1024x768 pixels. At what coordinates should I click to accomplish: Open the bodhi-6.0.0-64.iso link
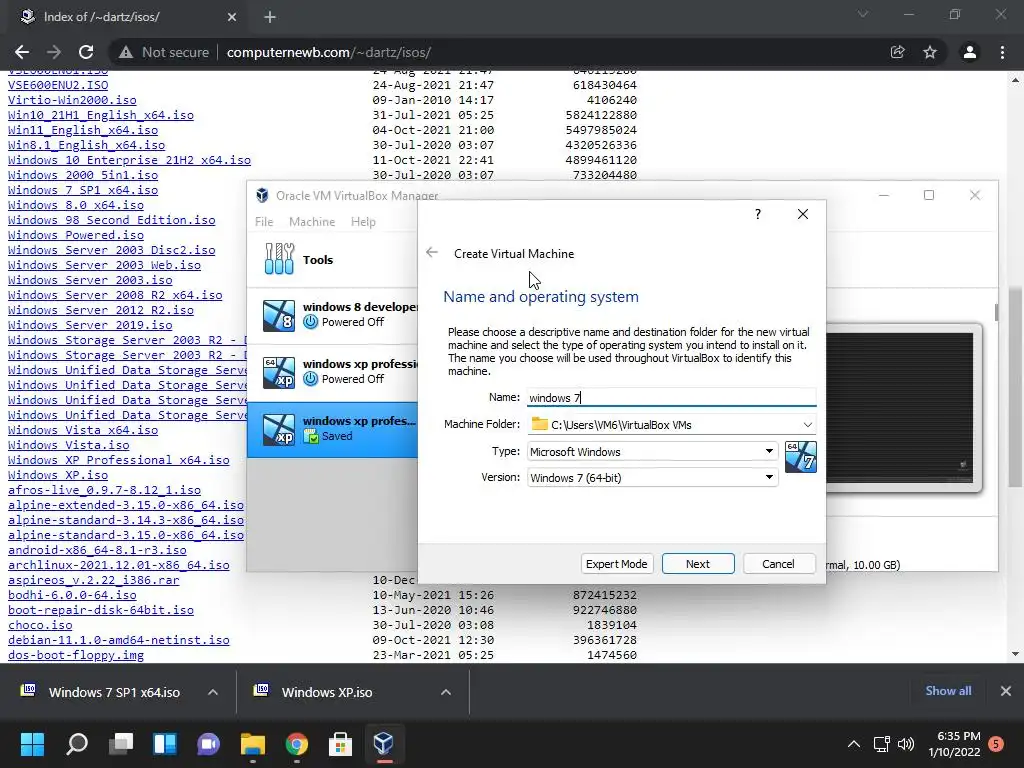72,595
